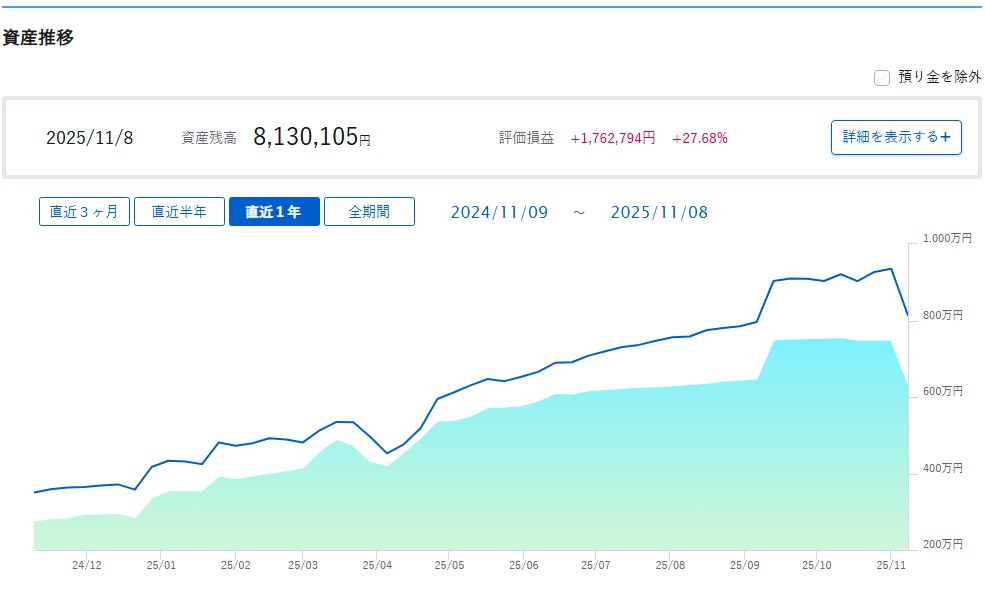
Task: Click the 2025/11/8 summary date
Action: pos(89,138)
